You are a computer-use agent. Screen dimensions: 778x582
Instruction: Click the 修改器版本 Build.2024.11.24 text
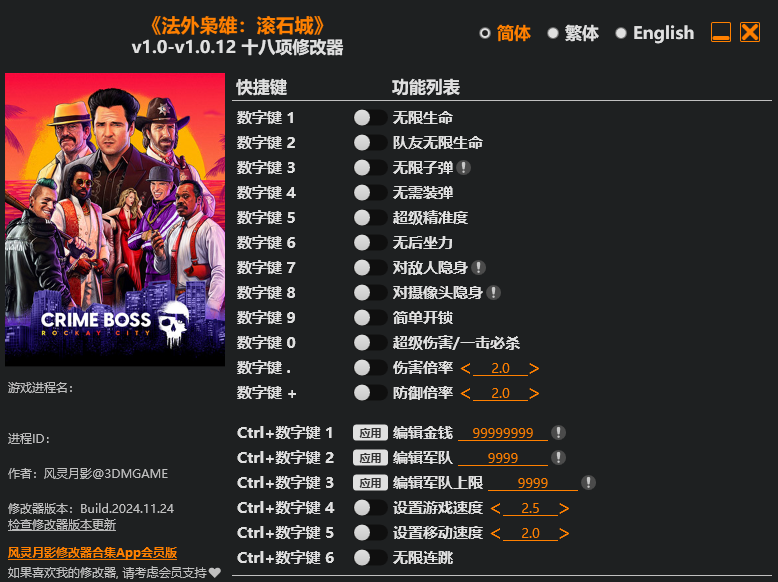pos(91,509)
